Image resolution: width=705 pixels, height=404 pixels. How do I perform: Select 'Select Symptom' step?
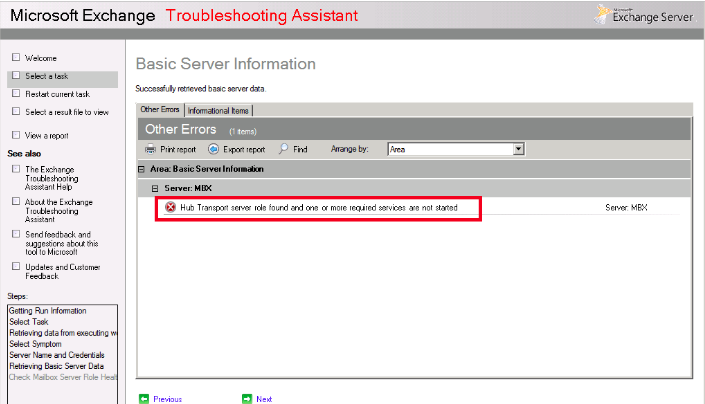pyautogui.click(x=36, y=344)
